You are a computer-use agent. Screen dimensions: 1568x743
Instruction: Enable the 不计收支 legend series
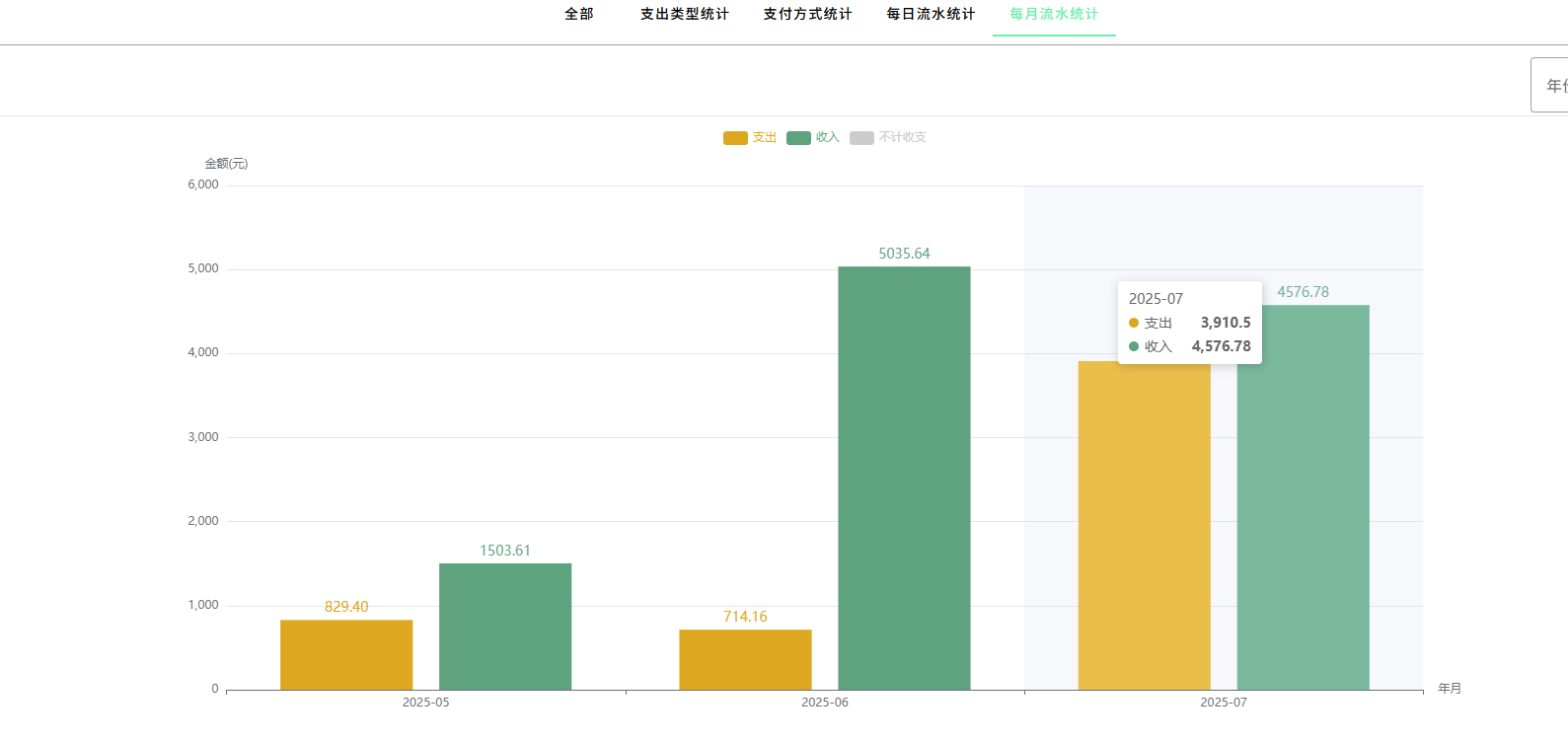tap(888, 138)
